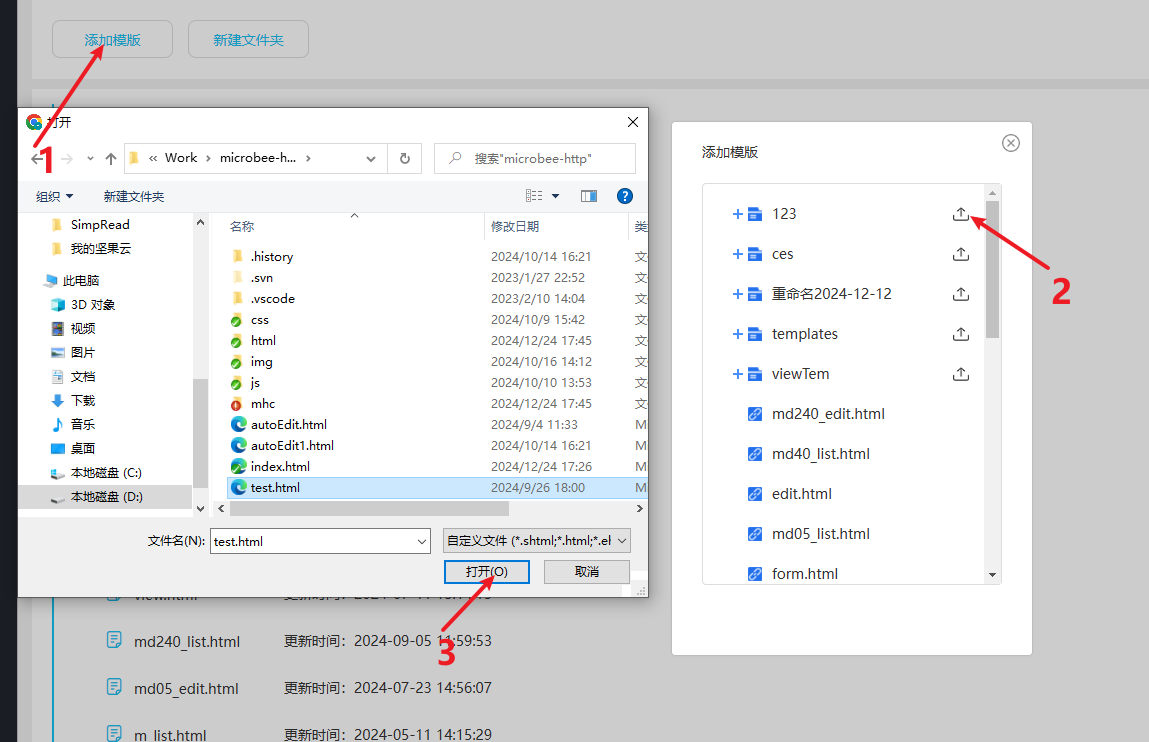
Task: Click the refresh button in file dialog
Action: coord(404,158)
